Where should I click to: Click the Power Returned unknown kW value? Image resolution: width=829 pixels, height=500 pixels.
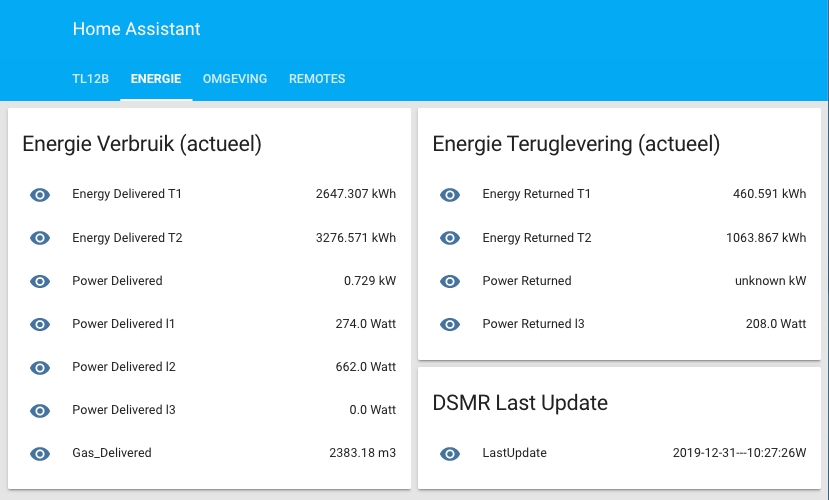click(x=770, y=281)
